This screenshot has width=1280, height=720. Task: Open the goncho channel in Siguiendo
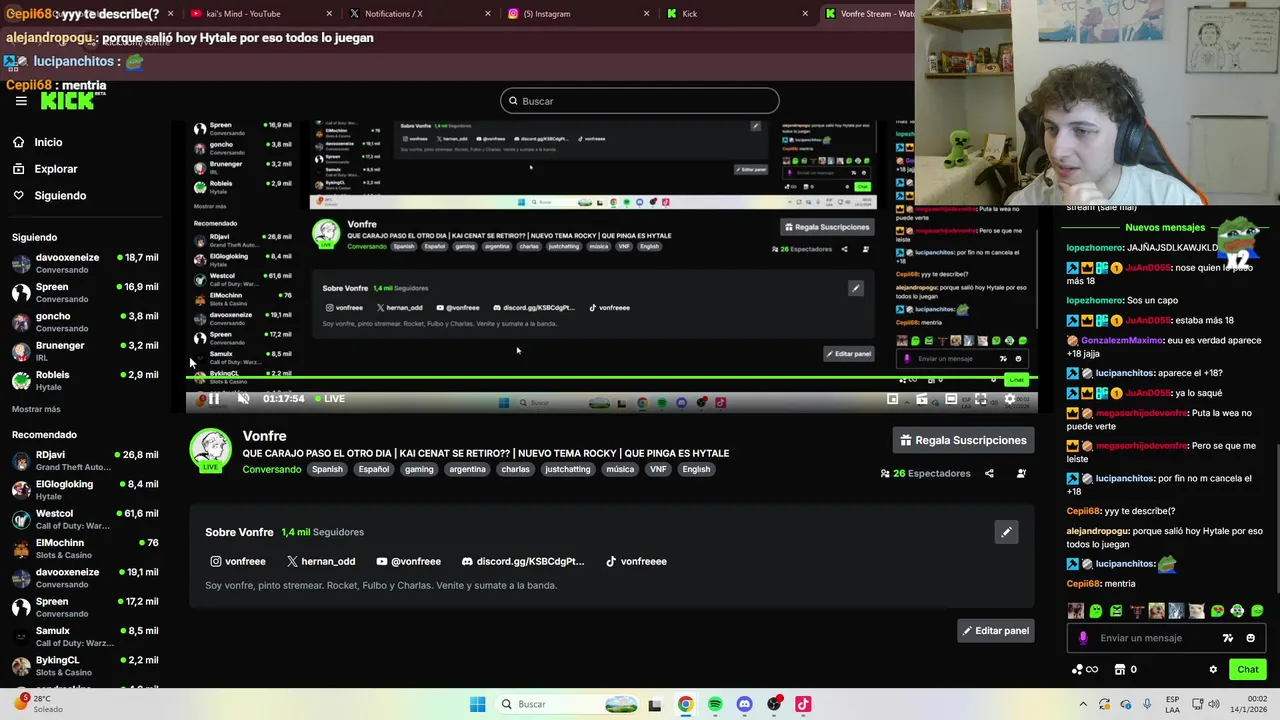point(85,322)
